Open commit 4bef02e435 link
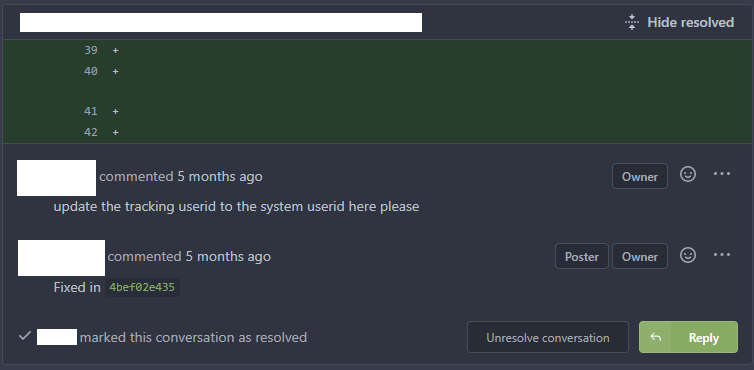Viewport: 754px width, 370px height. tap(142, 287)
